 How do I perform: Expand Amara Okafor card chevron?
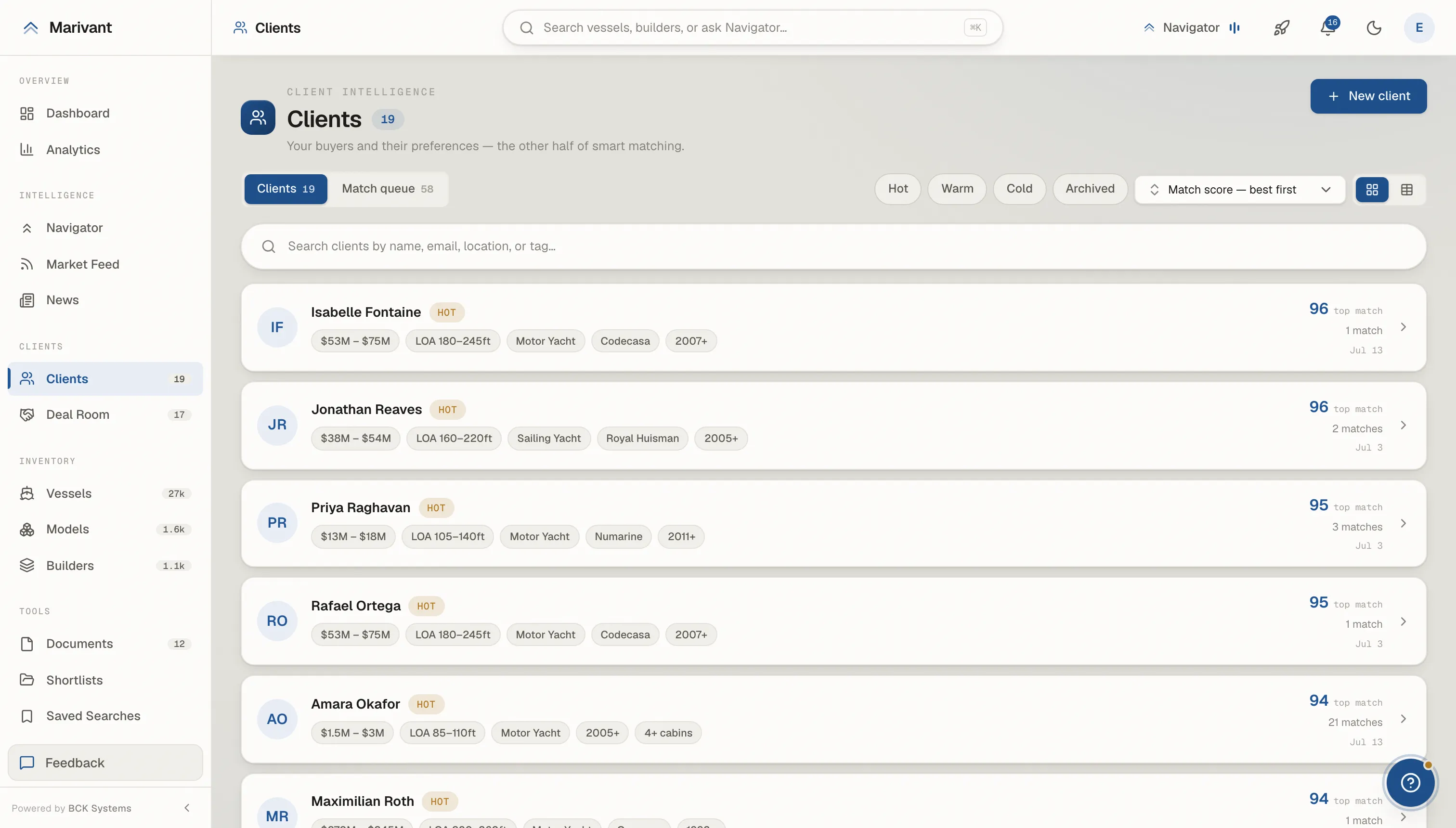pos(1403,719)
